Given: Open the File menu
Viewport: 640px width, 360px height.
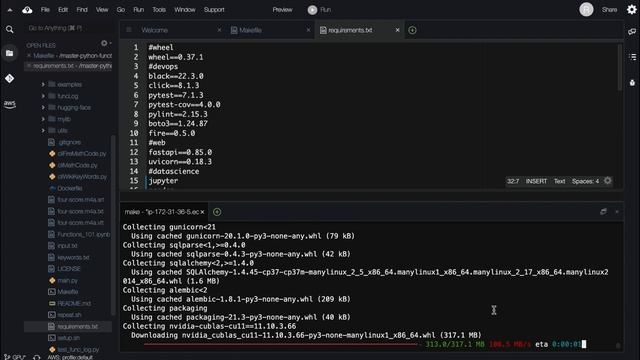Looking at the screenshot, I should (x=45, y=10).
